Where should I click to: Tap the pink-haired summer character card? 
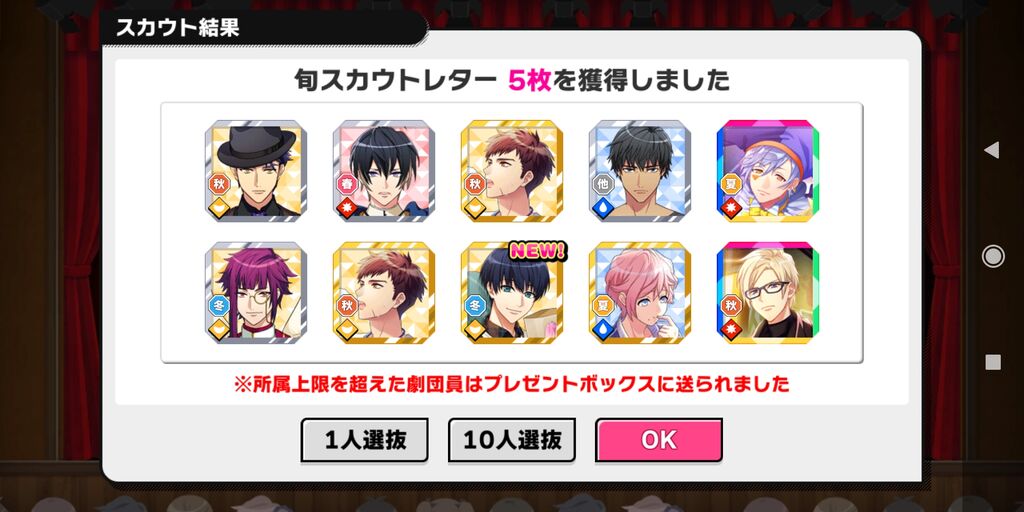coord(640,293)
